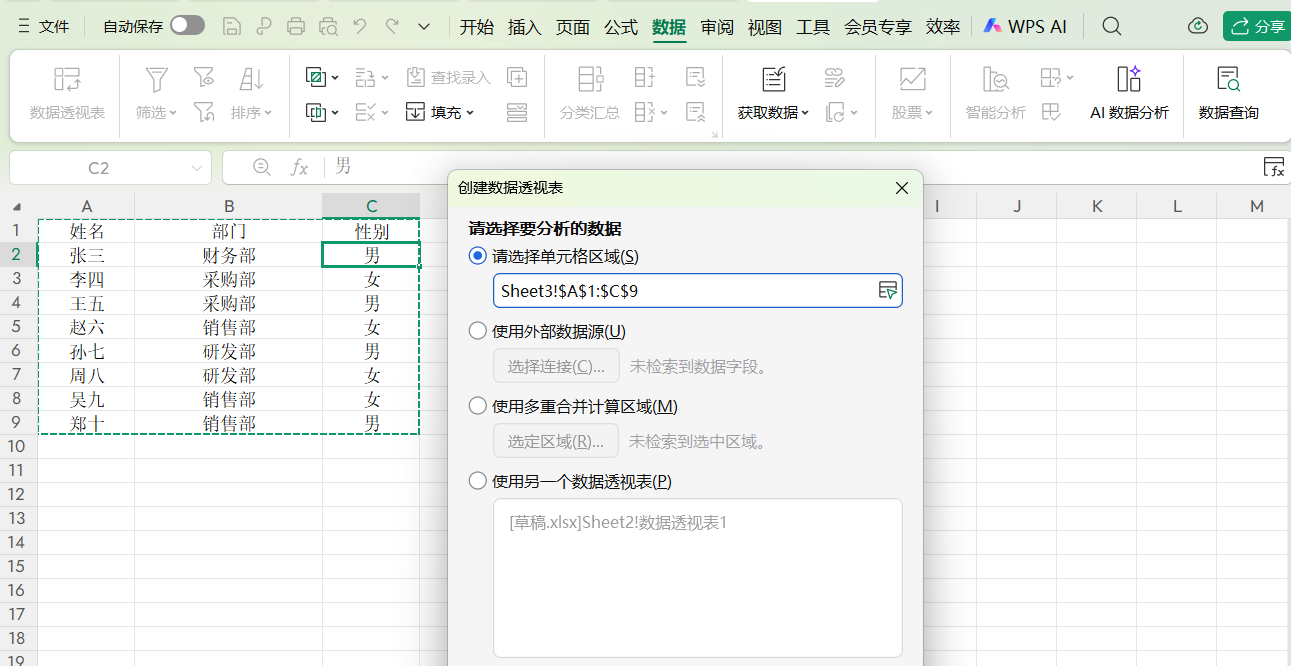The image size is (1291, 666).
Task: Open the 文件 menu
Action: pos(44,27)
